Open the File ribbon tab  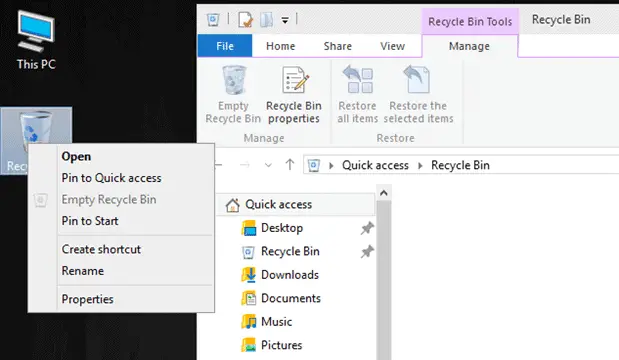(225, 46)
